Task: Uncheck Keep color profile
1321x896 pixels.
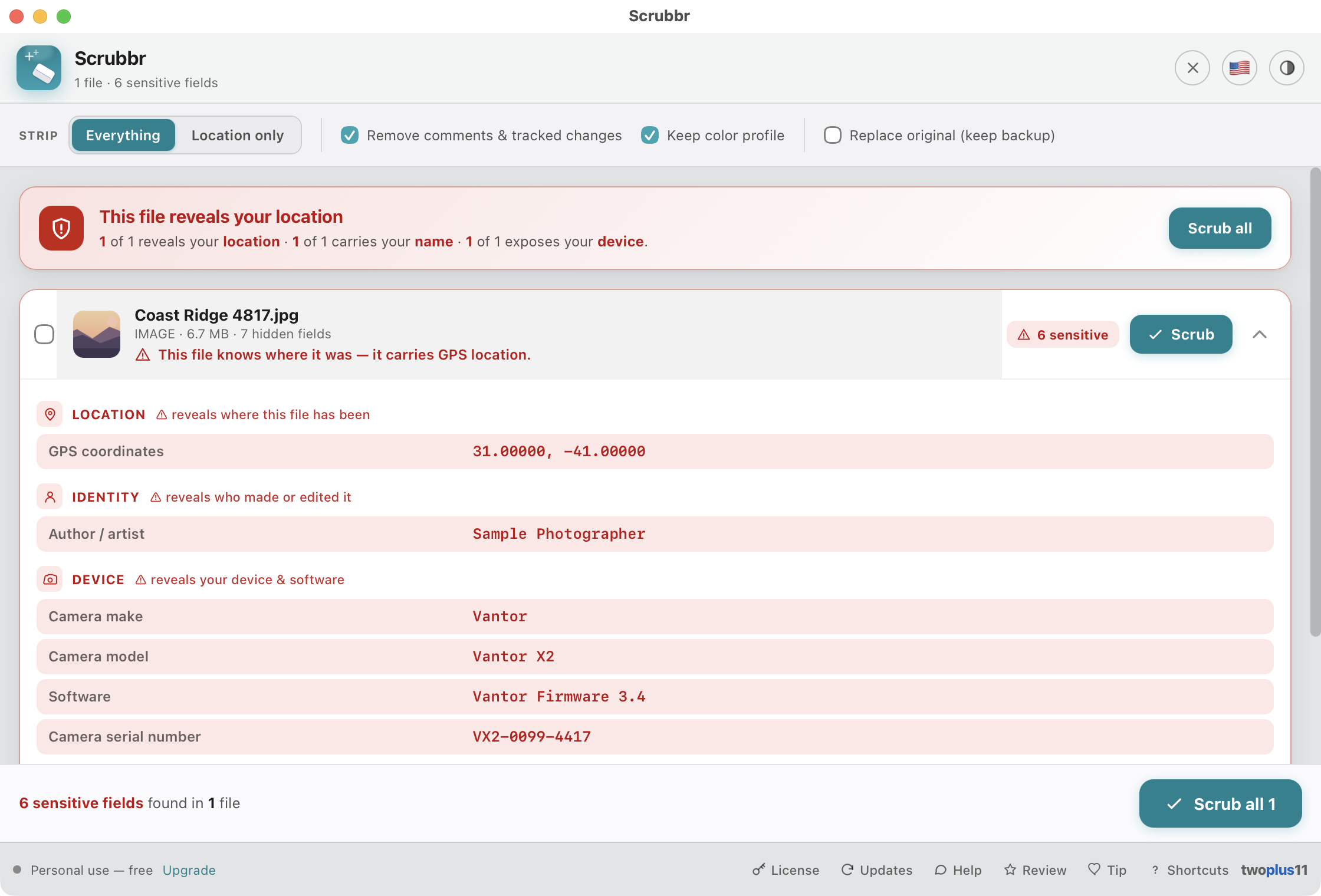Action: point(650,135)
